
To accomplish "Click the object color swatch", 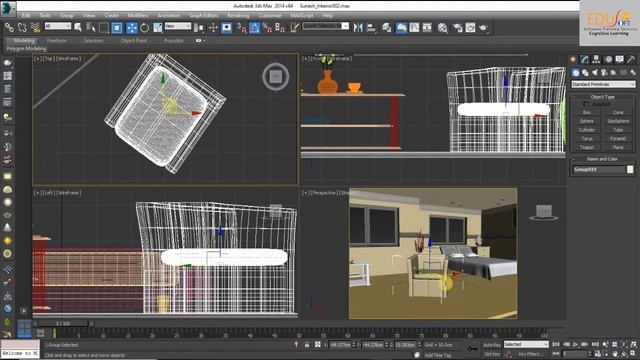I will [630, 169].
